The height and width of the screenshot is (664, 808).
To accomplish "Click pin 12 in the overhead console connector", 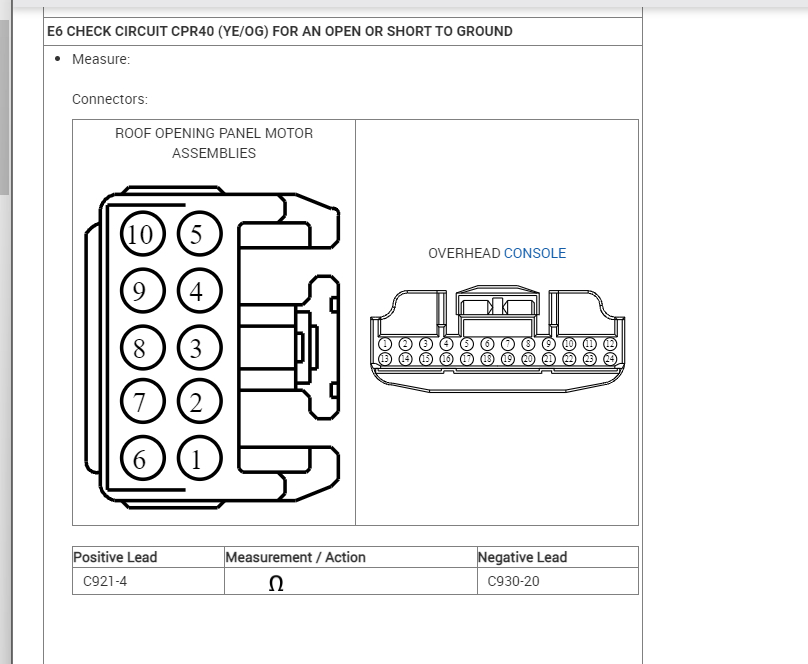I will pos(610,344).
